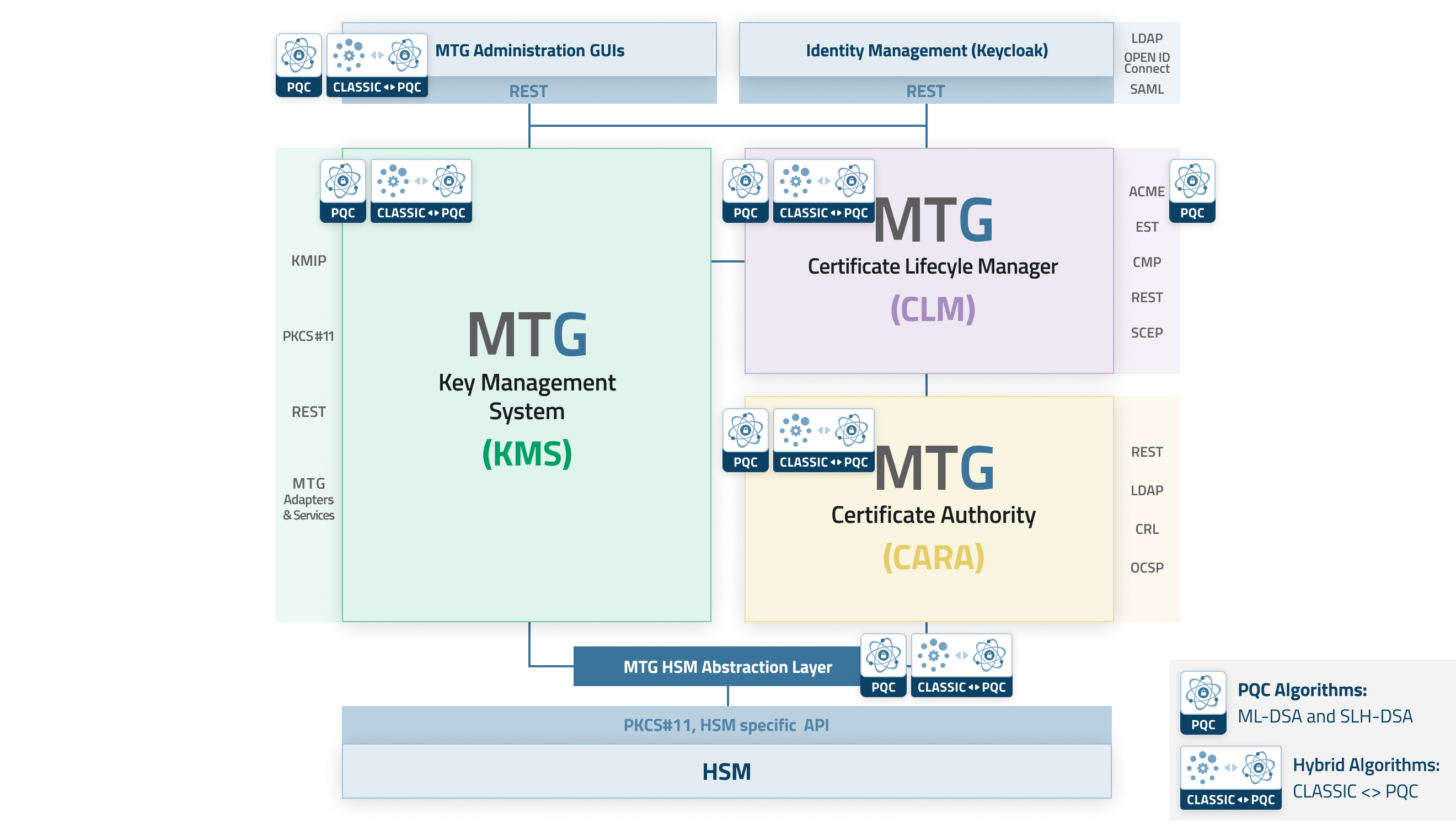
Task: Click the PQC badge beside HSM Abstraction Layer
Action: click(883, 666)
